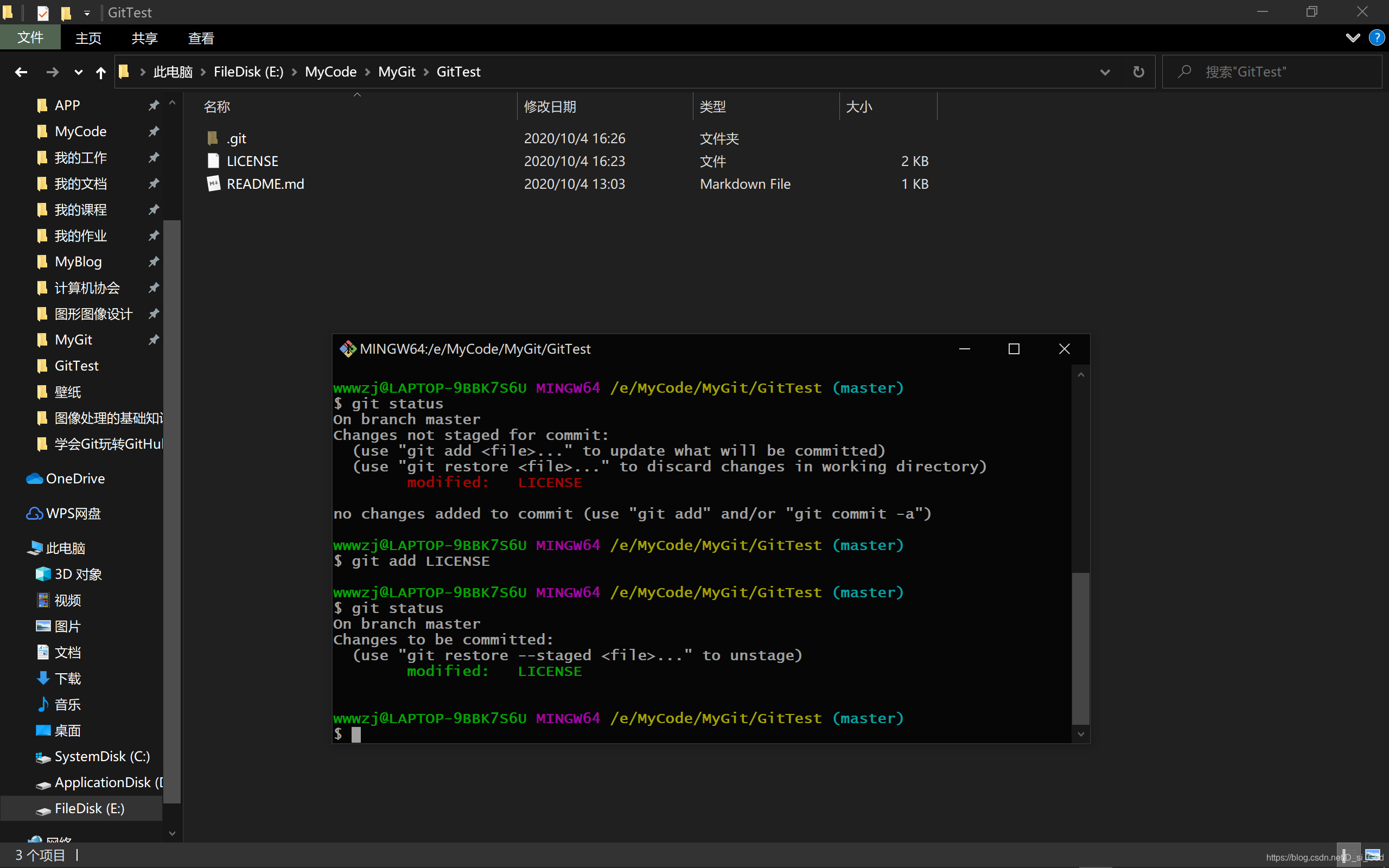Image resolution: width=1389 pixels, height=868 pixels.
Task: Go forward in folder history
Action: click(52, 72)
